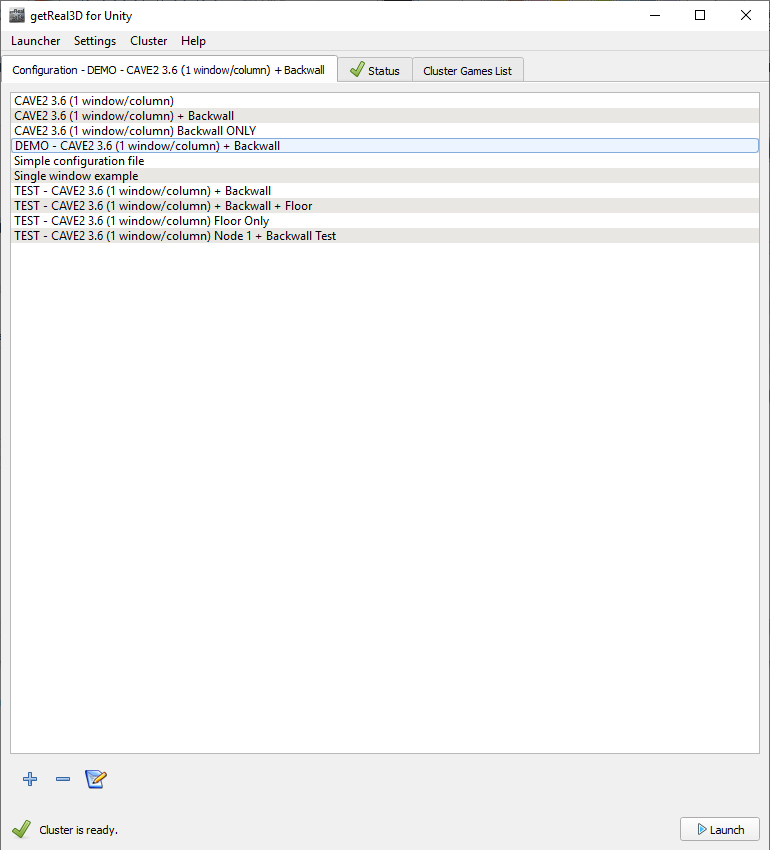Select 'DEMO - CAVE2 3.6 (1 window/column) + Backwall'

(384, 146)
